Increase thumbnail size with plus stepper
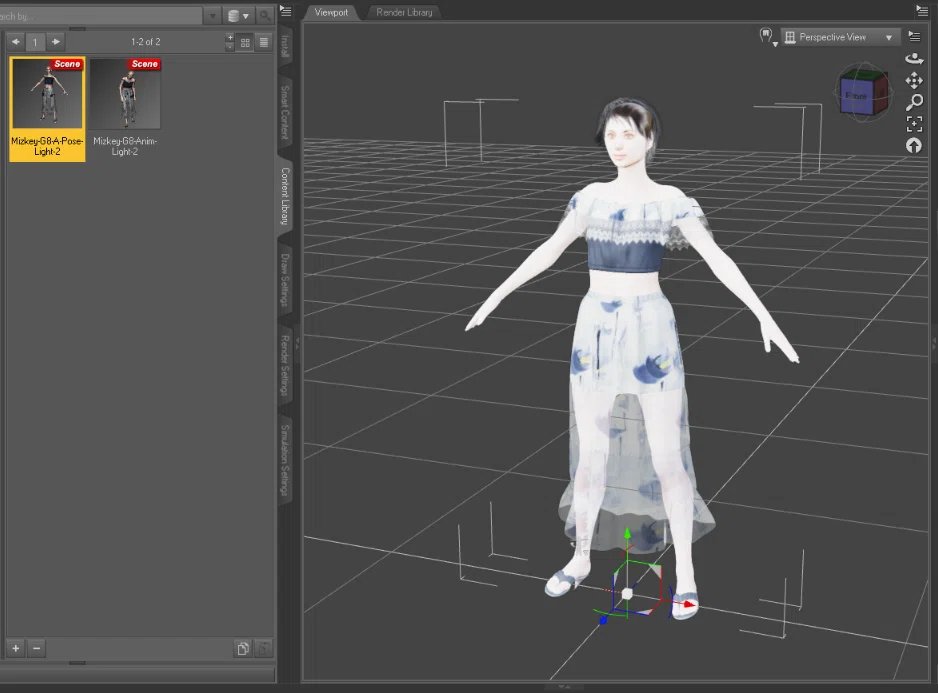Screen dimensions: 938x693 pyautogui.click(x=230, y=38)
